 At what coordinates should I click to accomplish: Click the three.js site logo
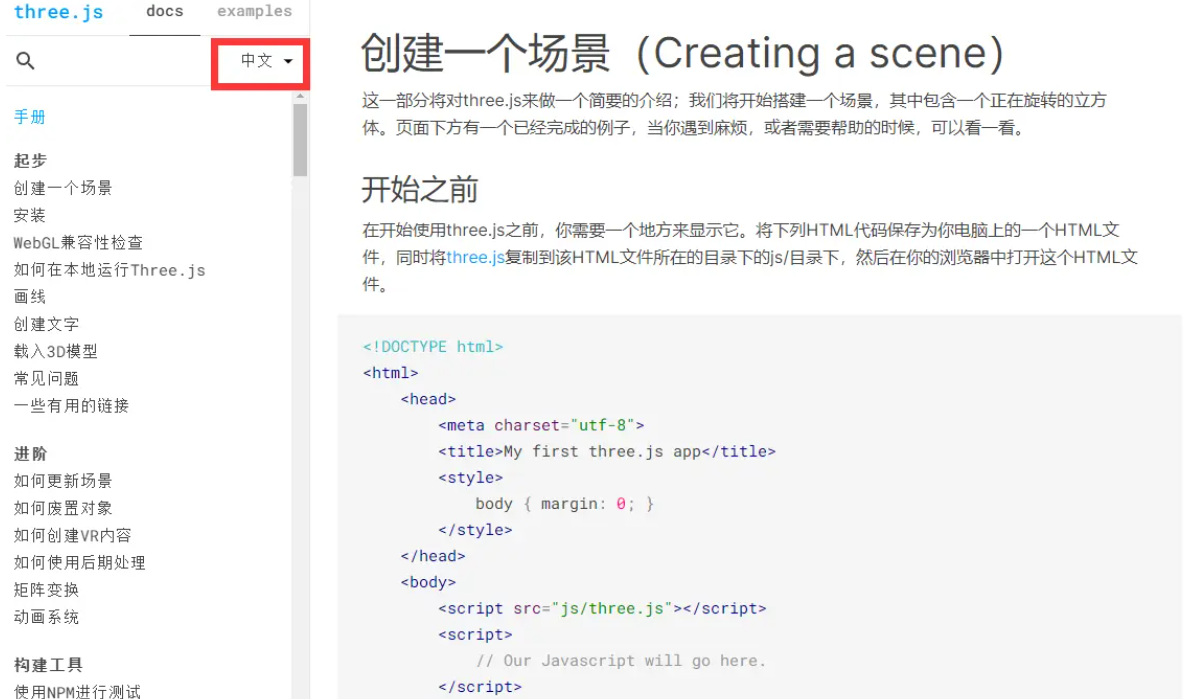click(59, 12)
